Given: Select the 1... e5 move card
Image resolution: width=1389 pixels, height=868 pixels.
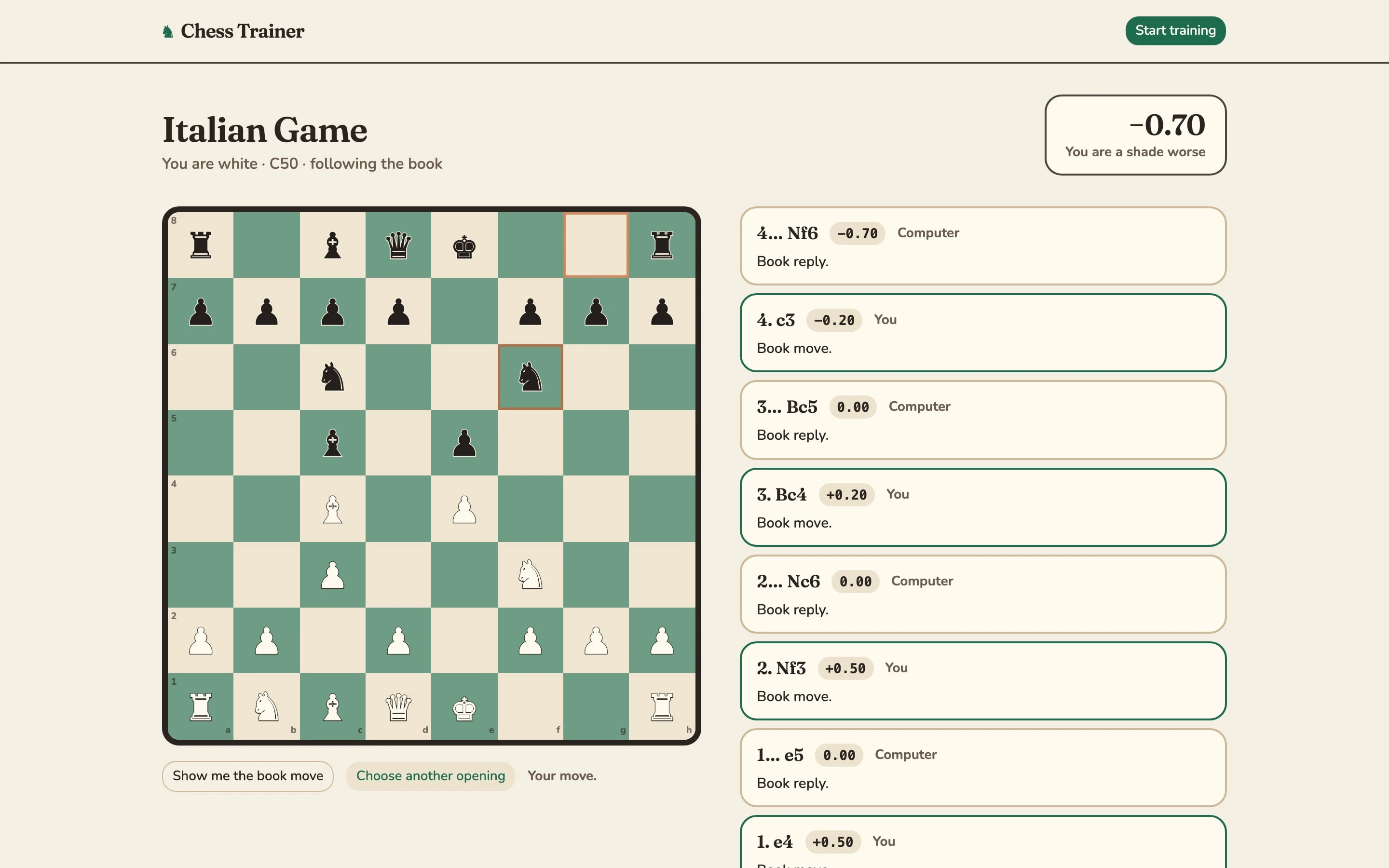Looking at the screenshot, I should pyautogui.click(x=982, y=768).
